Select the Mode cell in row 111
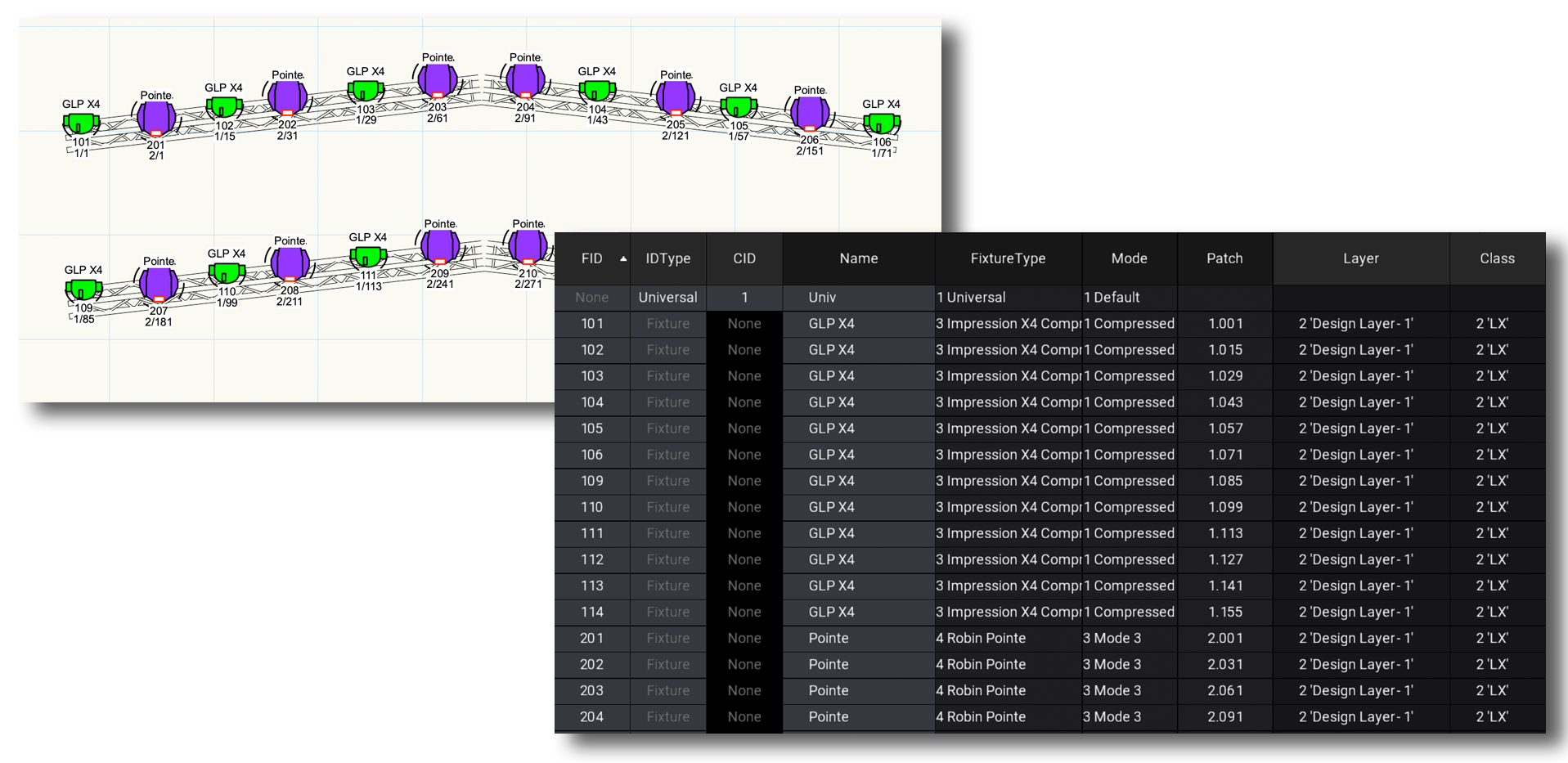Screen dimensions: 1568x763 (x=1130, y=533)
